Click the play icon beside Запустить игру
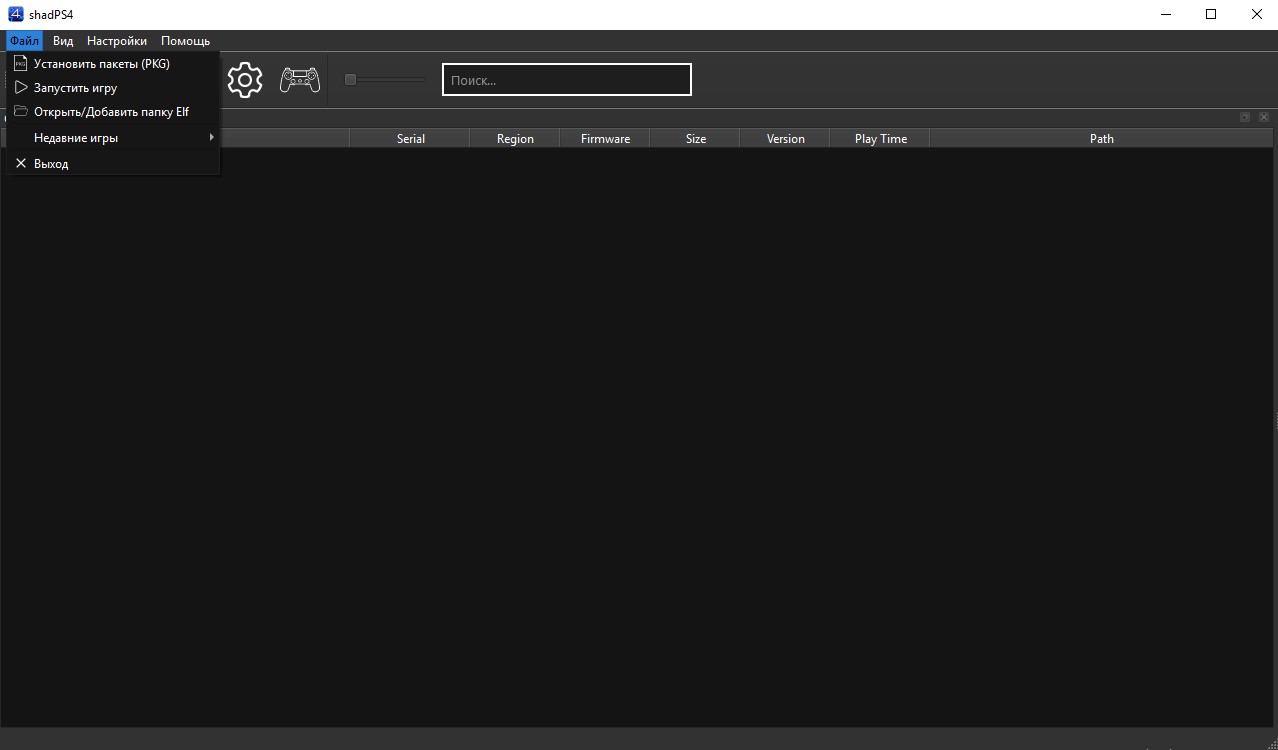 coord(21,88)
